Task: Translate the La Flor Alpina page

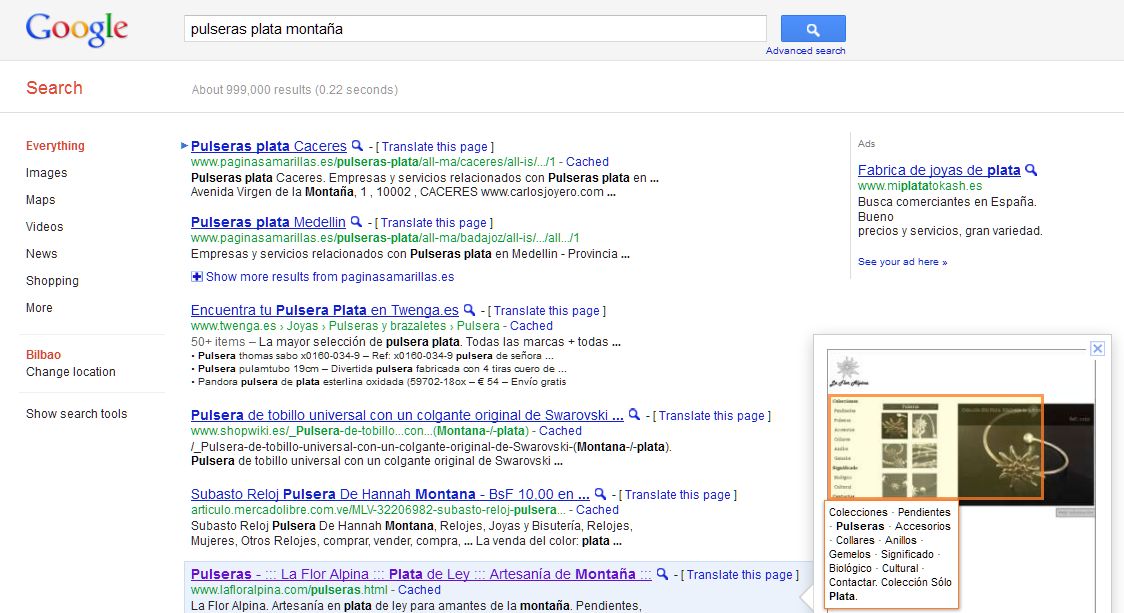Action: click(740, 574)
